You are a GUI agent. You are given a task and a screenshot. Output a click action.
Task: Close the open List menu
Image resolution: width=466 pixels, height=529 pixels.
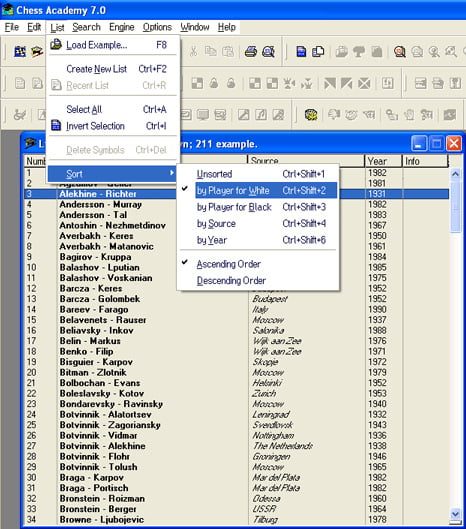click(x=57, y=27)
